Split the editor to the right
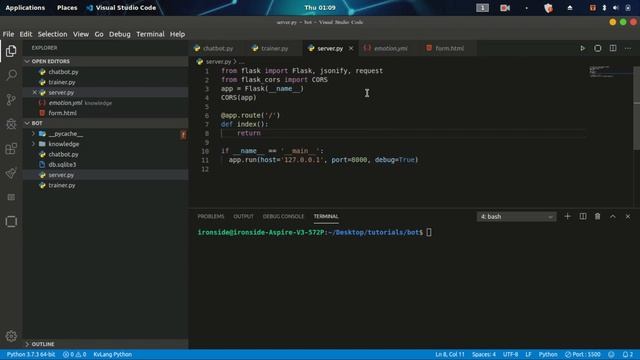 tap(613, 48)
